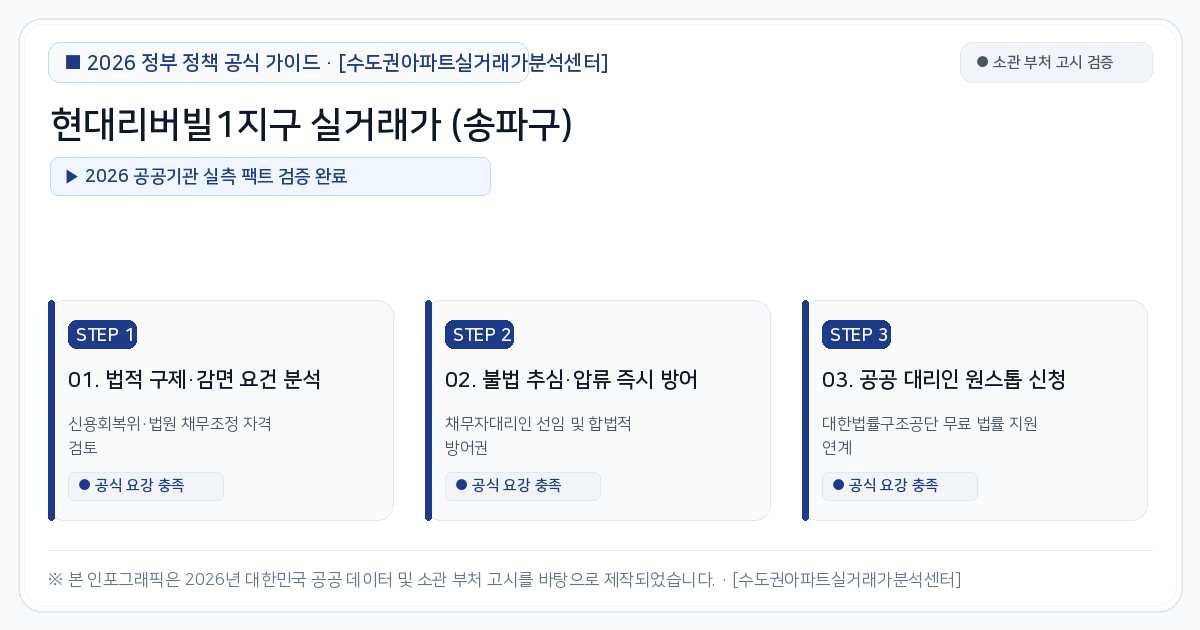Click the blue dot in STEP 1 공식 요강 충족

(84, 485)
